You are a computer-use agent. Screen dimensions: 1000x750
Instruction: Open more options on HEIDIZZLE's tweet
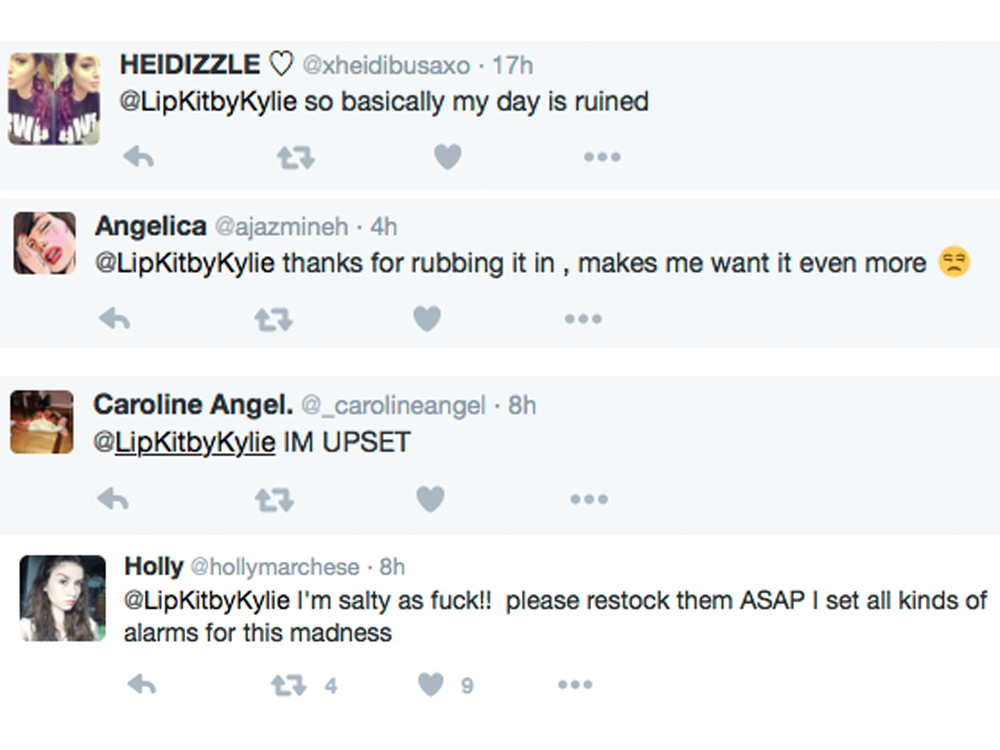click(602, 157)
